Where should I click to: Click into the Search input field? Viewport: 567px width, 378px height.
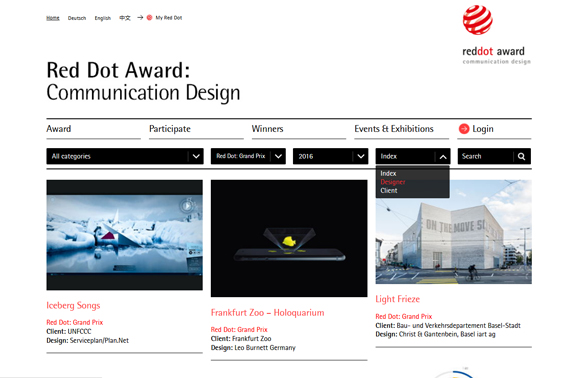pyautogui.click(x=486, y=156)
